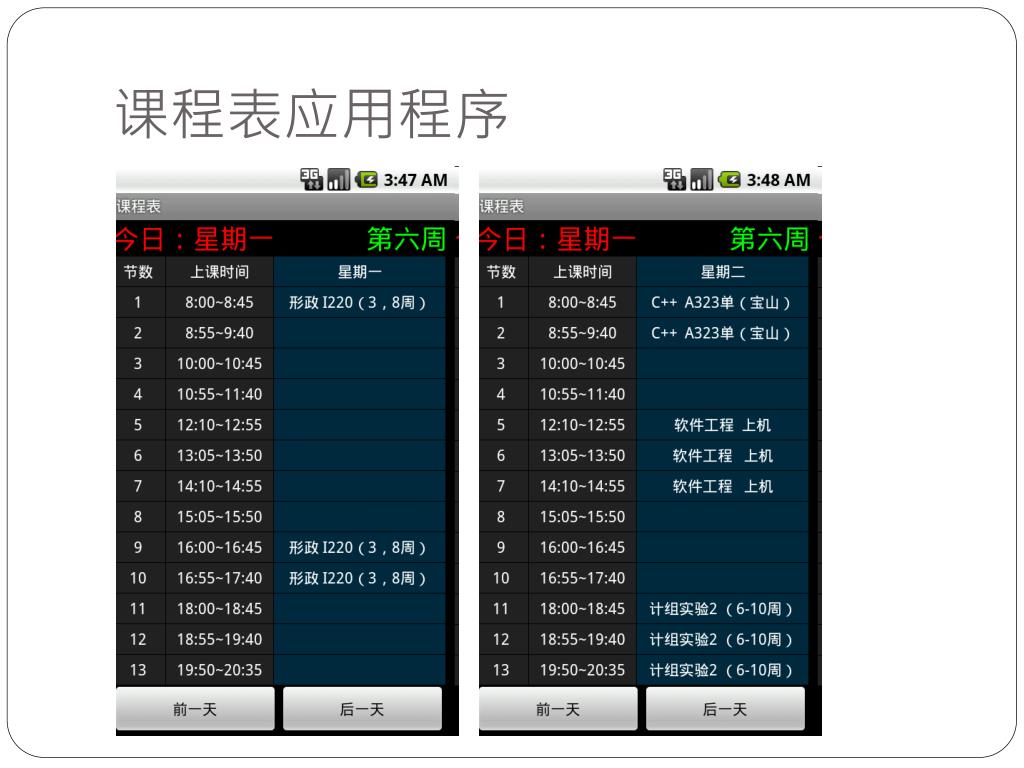This screenshot has height=768, width=1024.
Task: Click signal strength icon in right phone status bar
Action: 701,179
